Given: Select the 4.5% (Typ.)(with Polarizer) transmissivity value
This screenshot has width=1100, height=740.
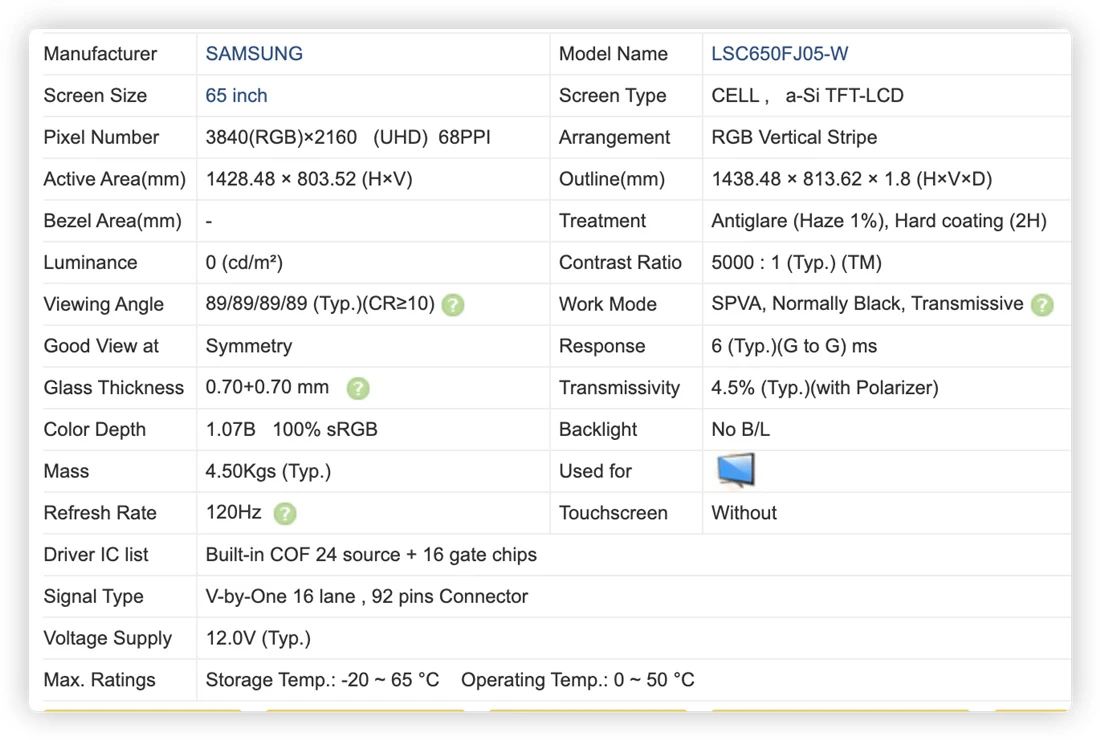Looking at the screenshot, I should click(825, 387).
